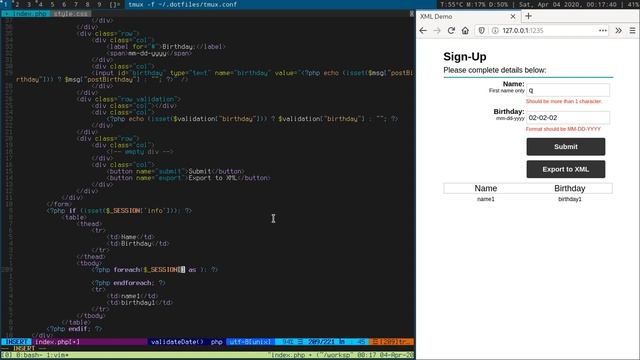Open the browser Home page
The image size is (640, 360).
(465, 31)
